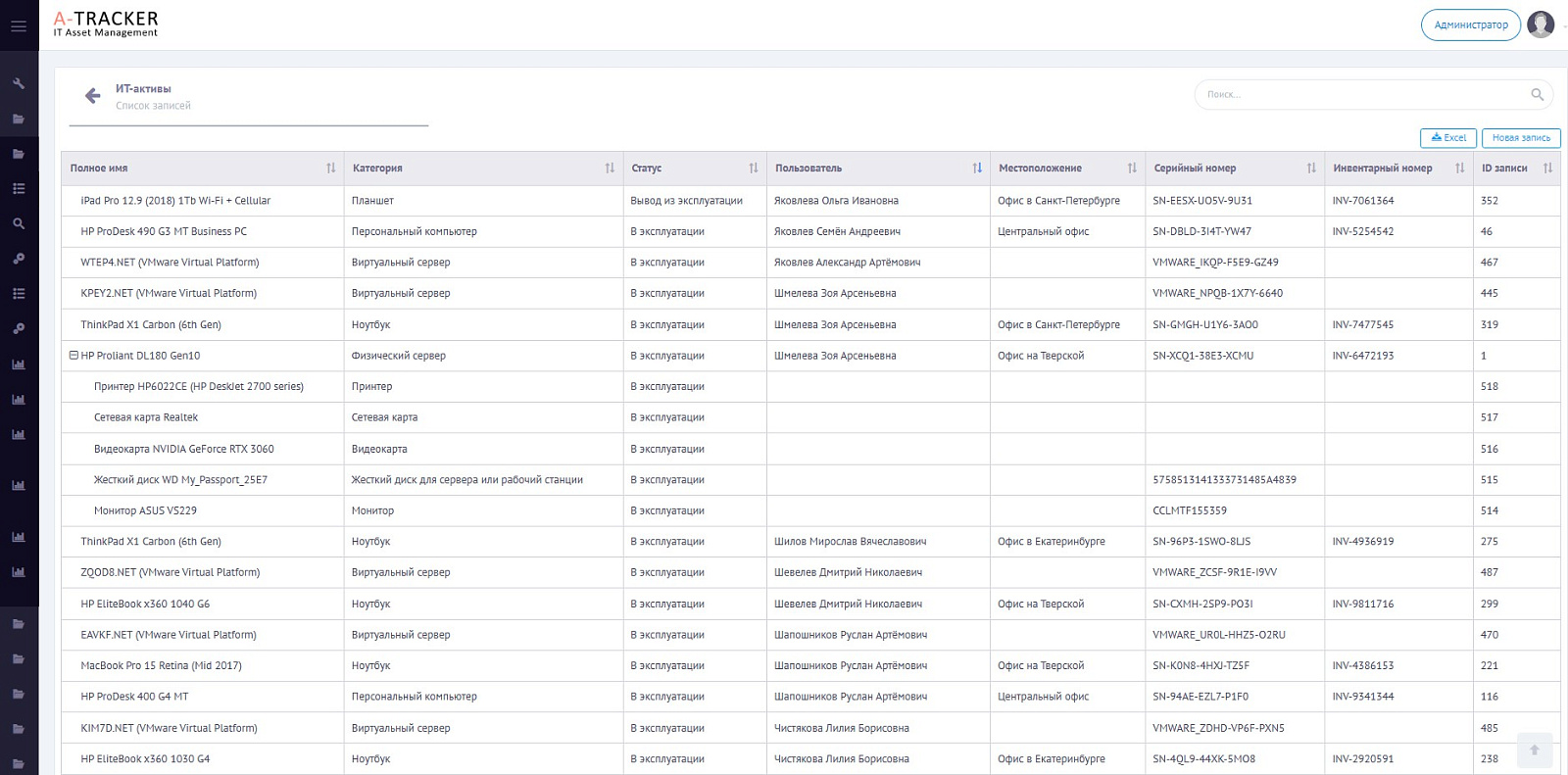Open HP EliteBook x360 1040 G6 record
Screen dimensions: 1568x775
pyautogui.click(x=145, y=605)
